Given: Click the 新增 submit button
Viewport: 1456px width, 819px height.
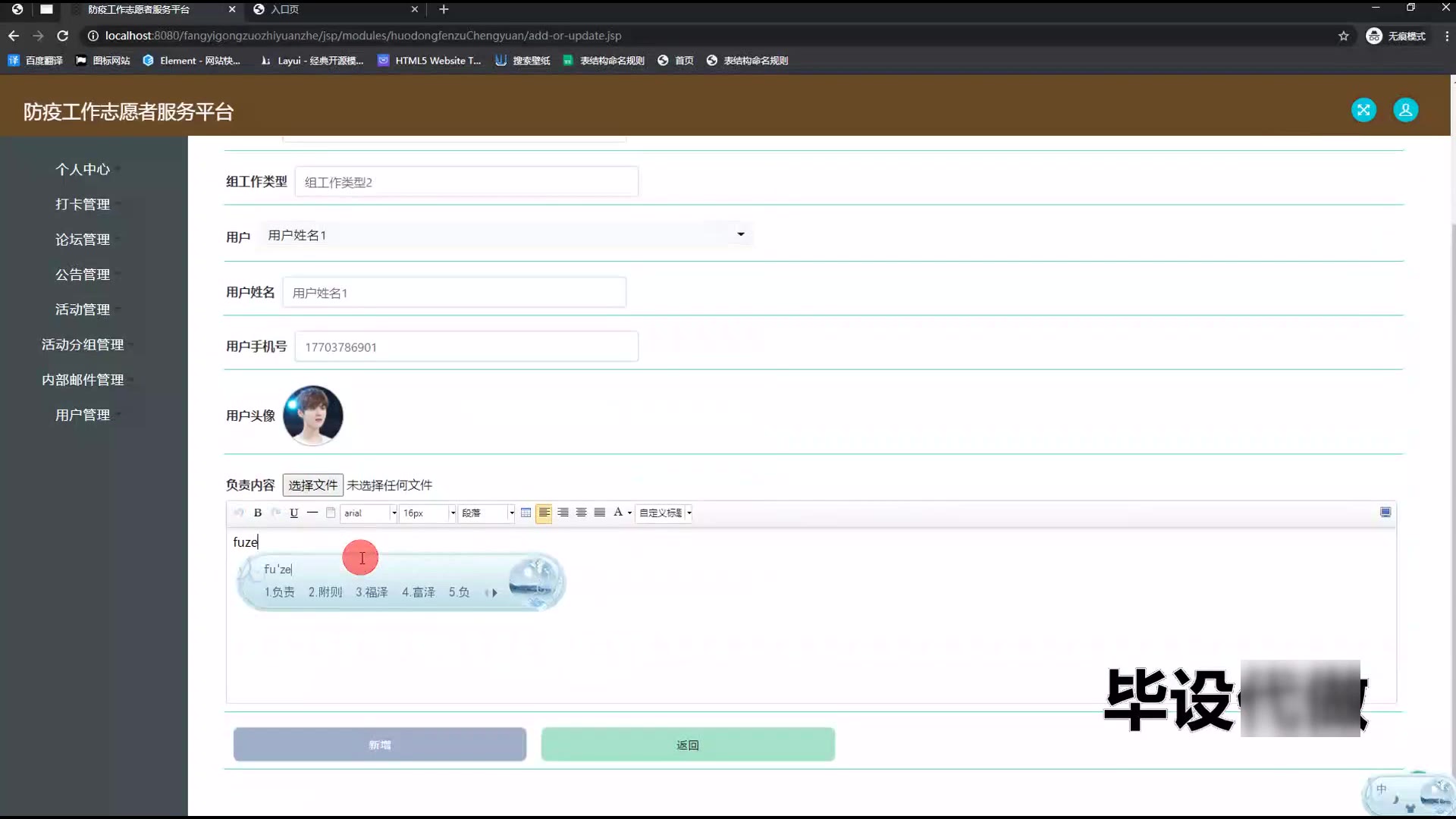Looking at the screenshot, I should tap(380, 745).
